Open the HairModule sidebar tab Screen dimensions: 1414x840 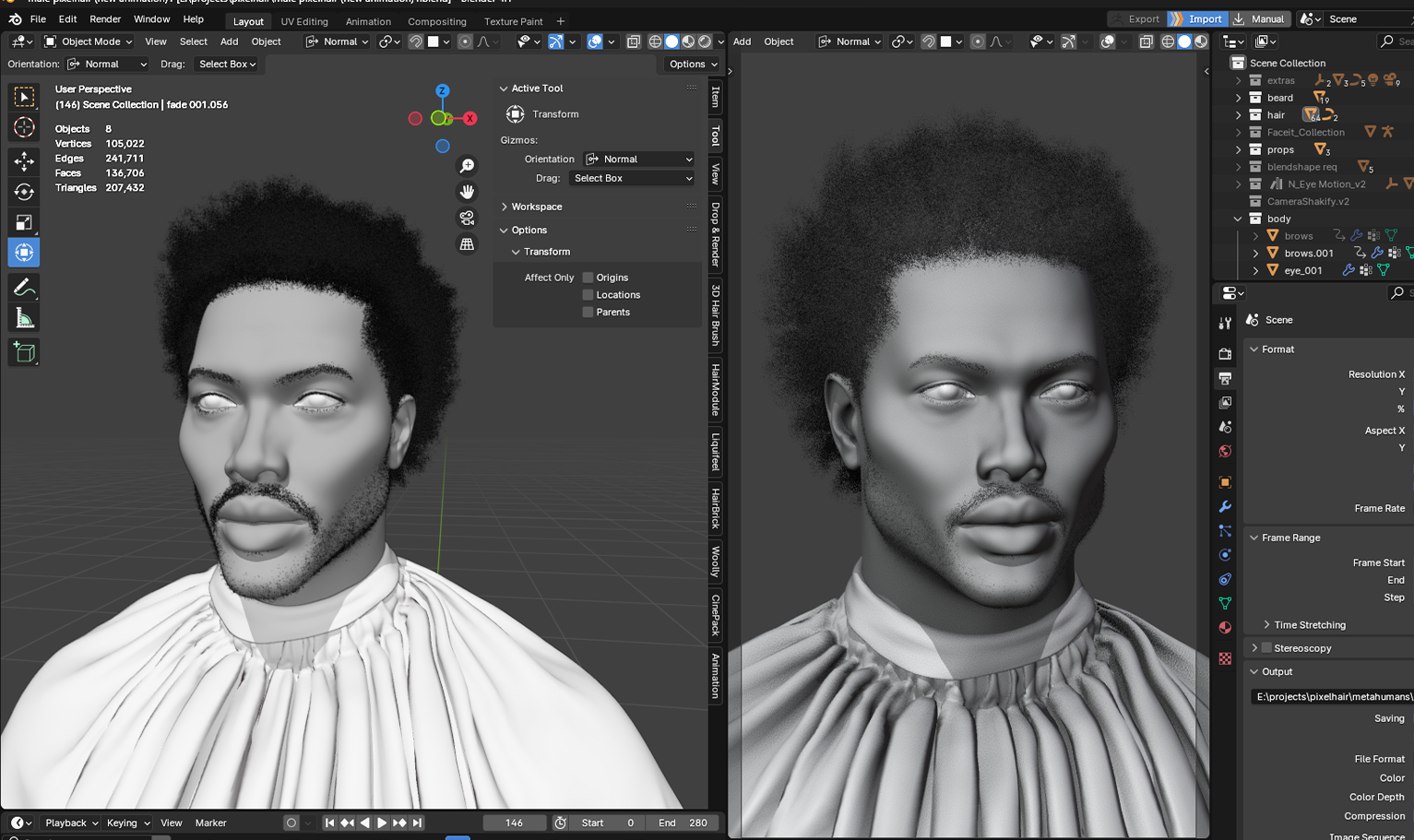tap(716, 390)
